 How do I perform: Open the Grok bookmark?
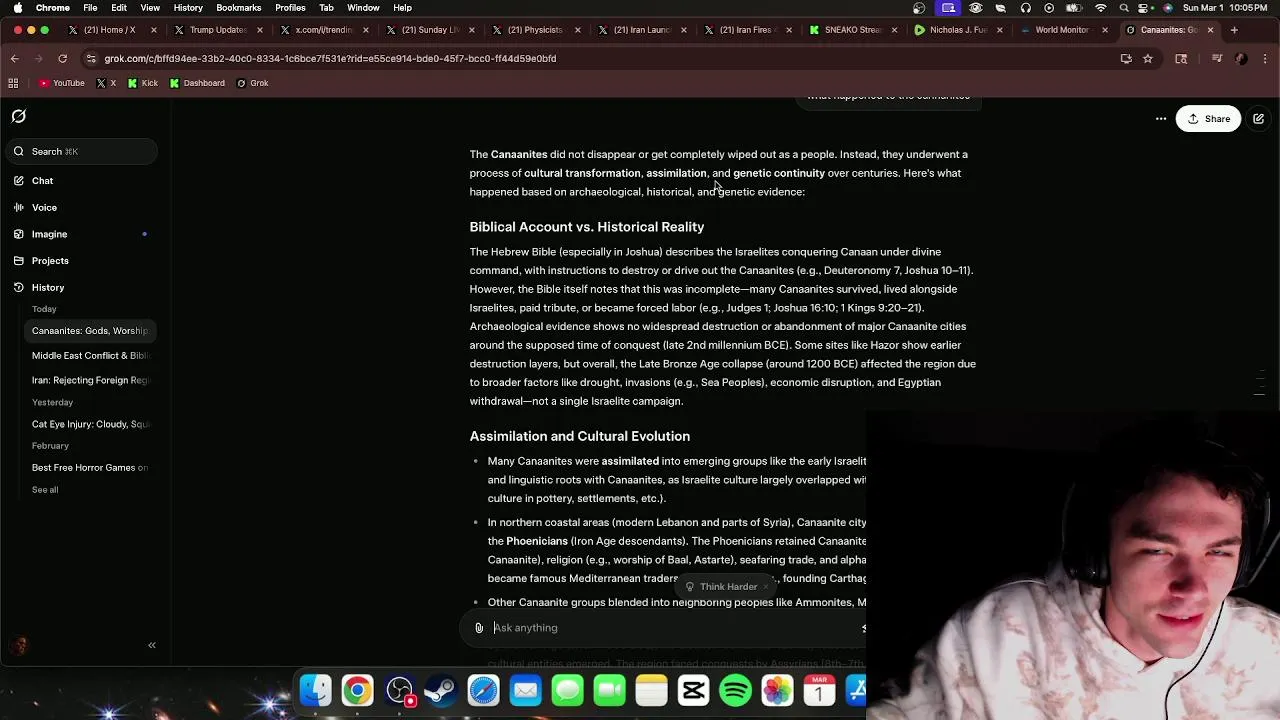coord(252,83)
